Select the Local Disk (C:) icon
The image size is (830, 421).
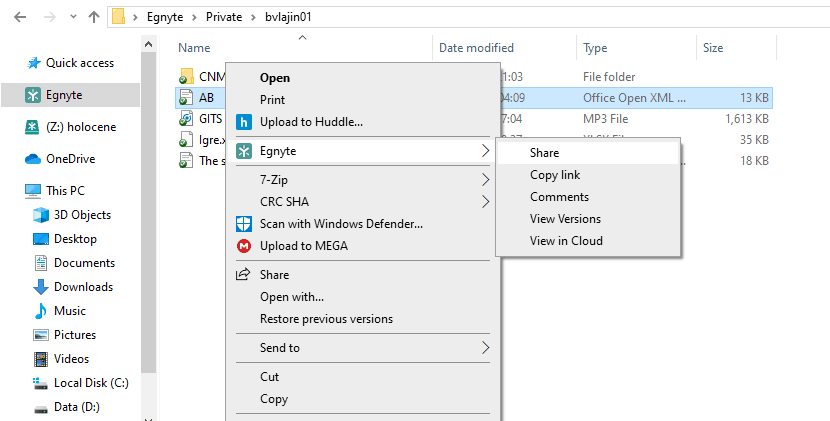(41, 383)
